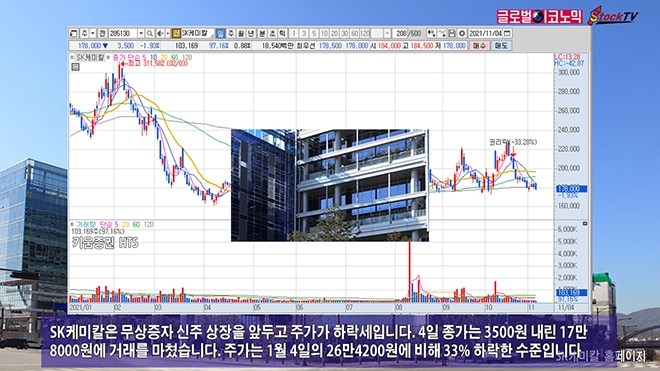Click the stock search magnifier icon
This screenshot has height=371, width=660.
[149, 33]
